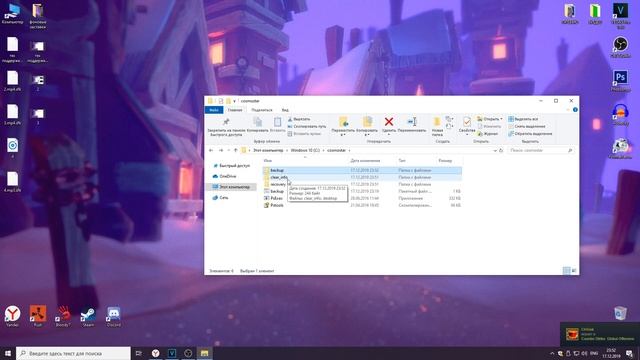Open the recent locations dropdown arrow

(x=228, y=151)
